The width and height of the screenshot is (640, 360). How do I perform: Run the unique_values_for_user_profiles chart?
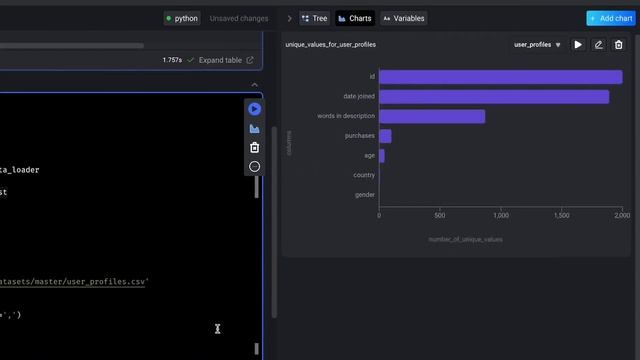pos(578,45)
